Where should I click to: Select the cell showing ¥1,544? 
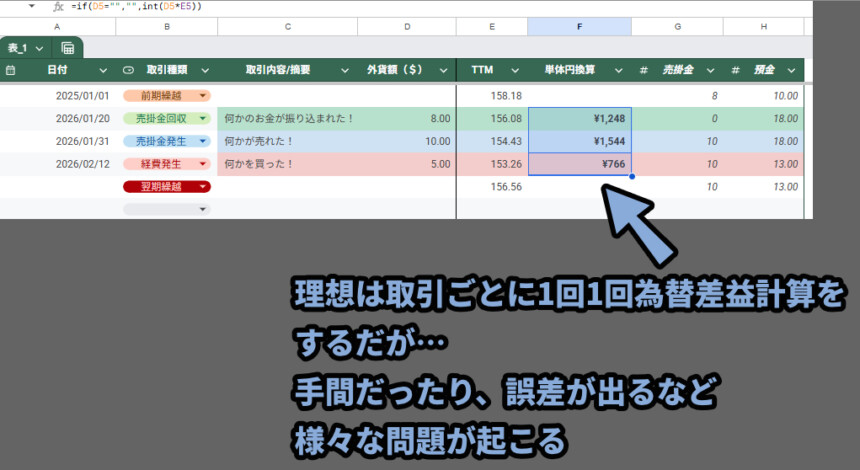pos(579,141)
